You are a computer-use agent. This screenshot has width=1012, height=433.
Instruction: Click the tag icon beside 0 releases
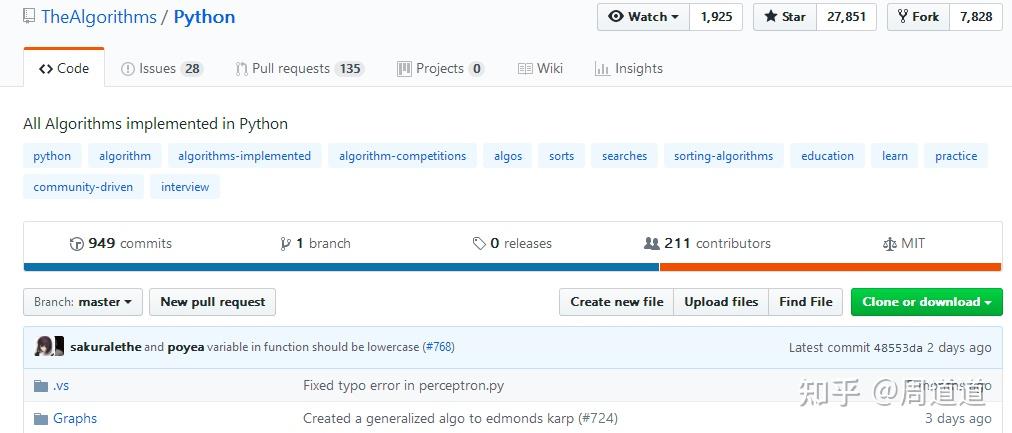479,244
